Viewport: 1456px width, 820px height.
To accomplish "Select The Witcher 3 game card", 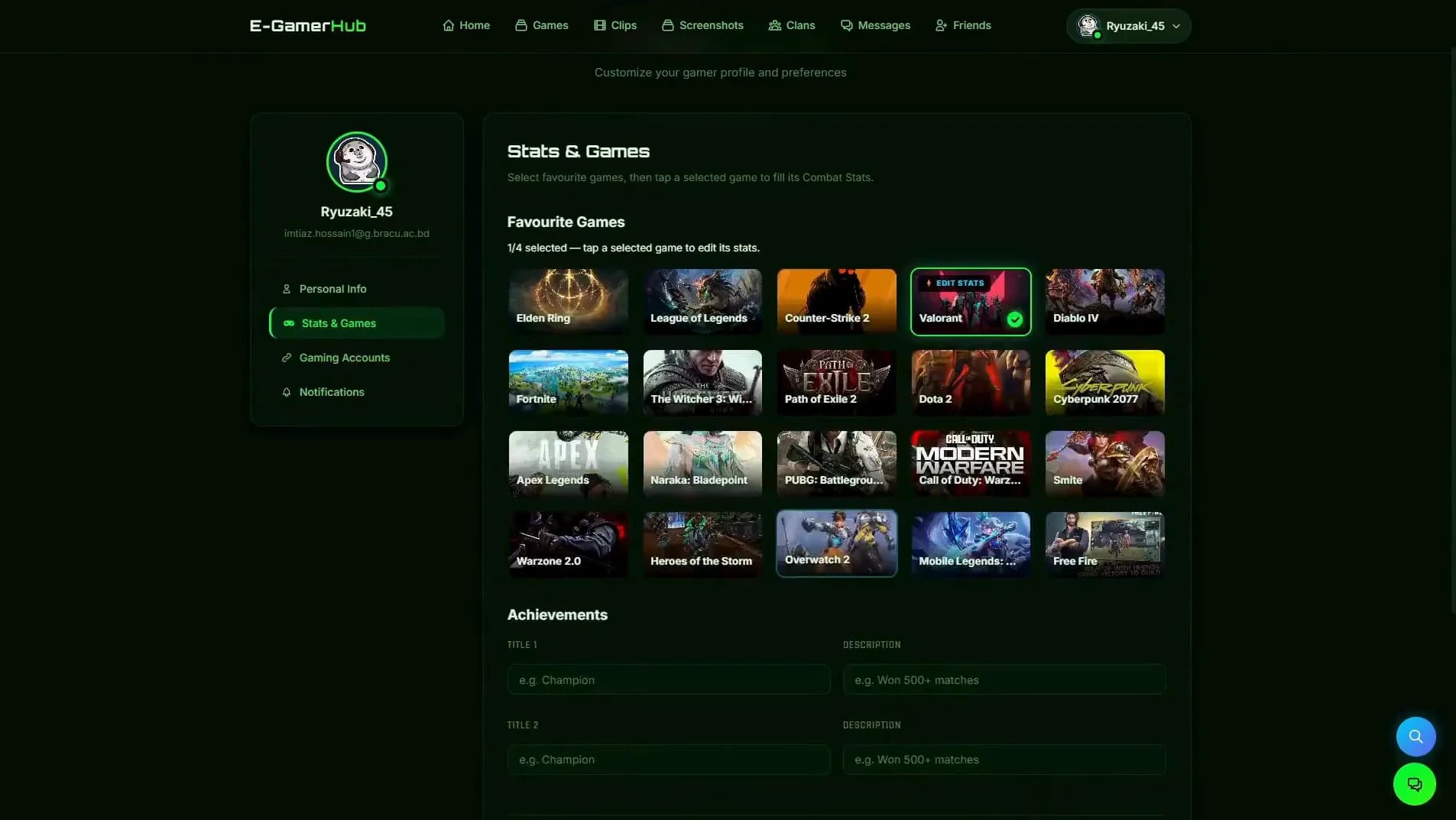I will (702, 383).
